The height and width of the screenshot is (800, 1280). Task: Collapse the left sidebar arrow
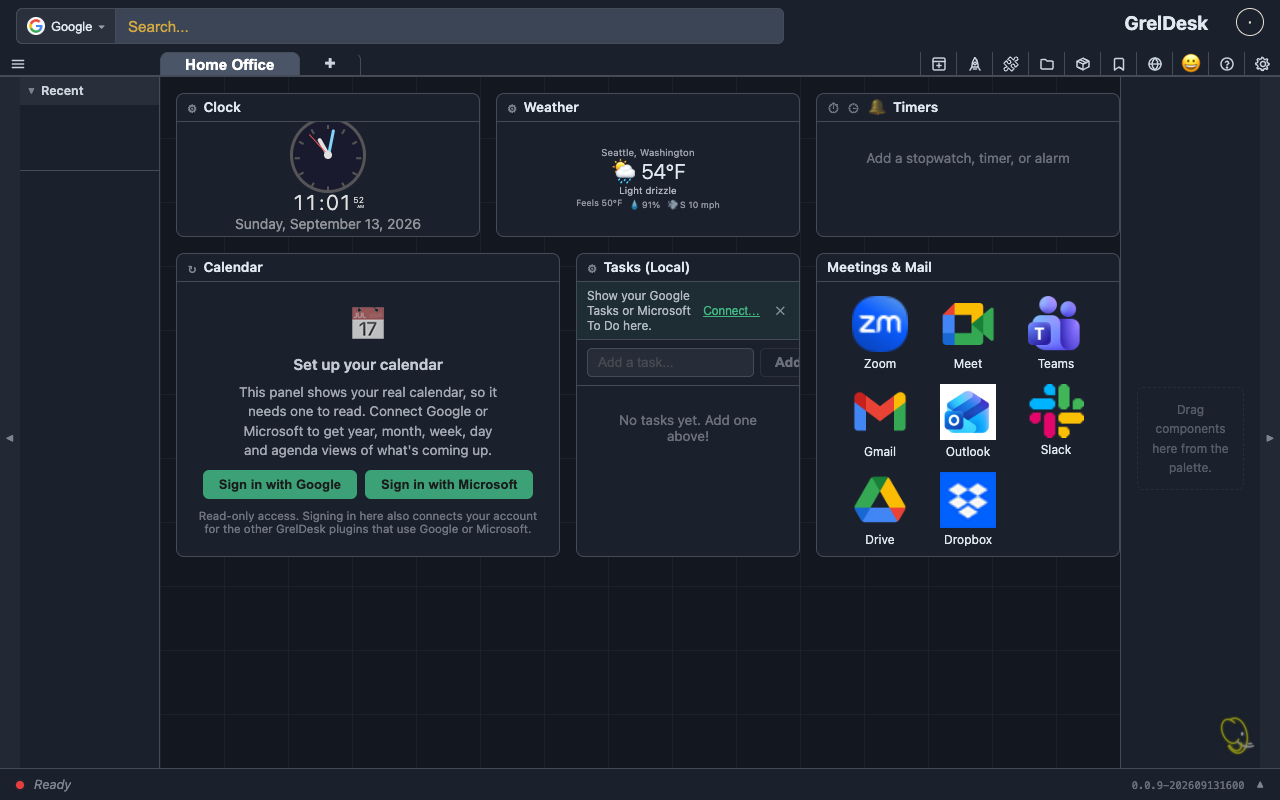point(10,438)
